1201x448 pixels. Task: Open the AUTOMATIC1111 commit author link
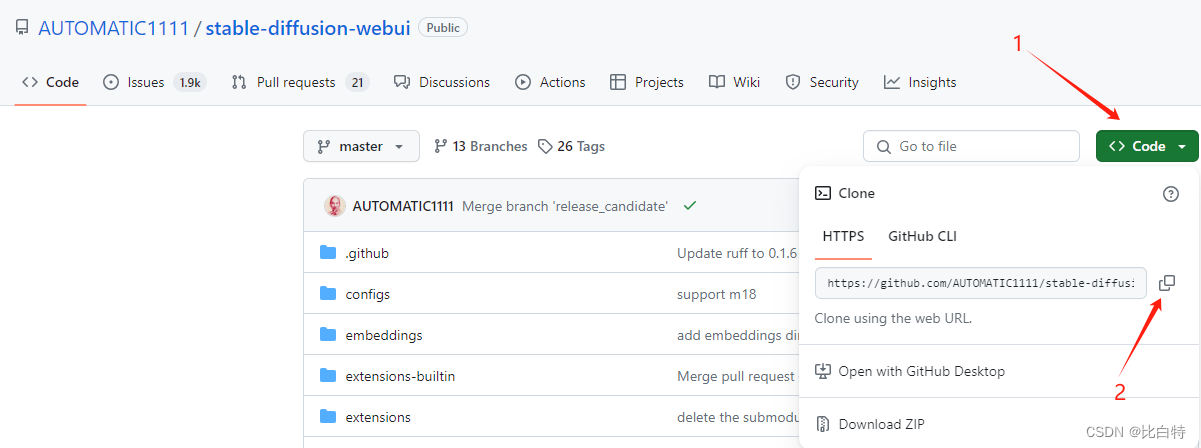403,206
